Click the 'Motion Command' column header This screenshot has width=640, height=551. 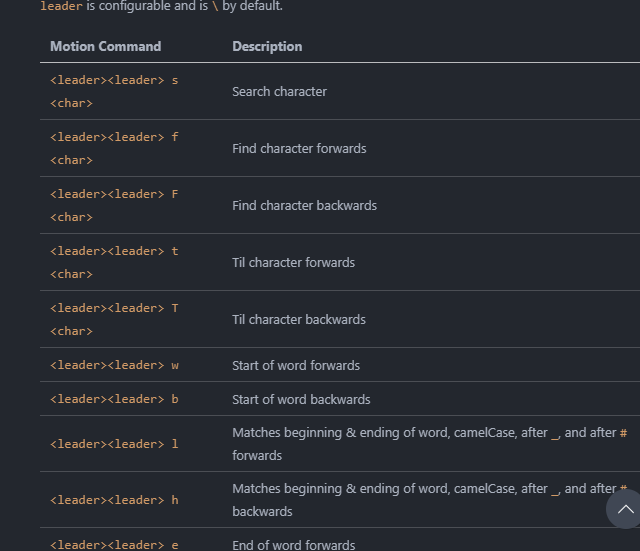click(x=105, y=46)
